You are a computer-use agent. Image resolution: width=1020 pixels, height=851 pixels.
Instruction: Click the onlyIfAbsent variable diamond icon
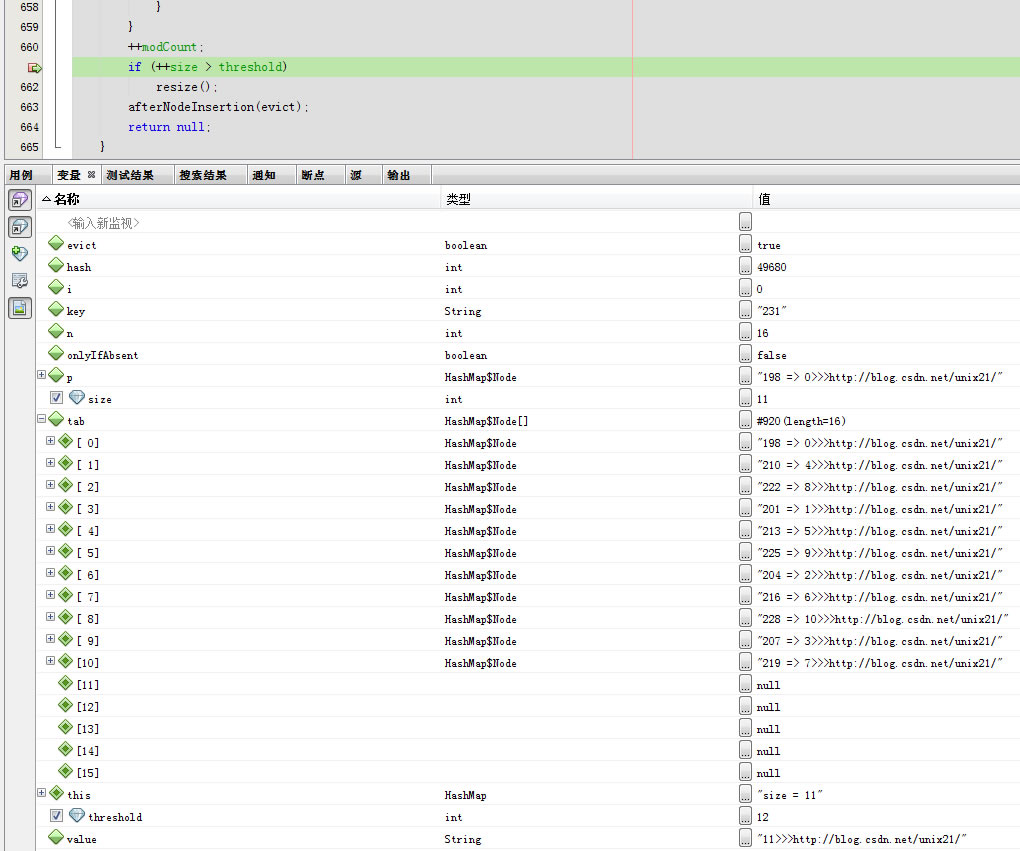point(56,353)
